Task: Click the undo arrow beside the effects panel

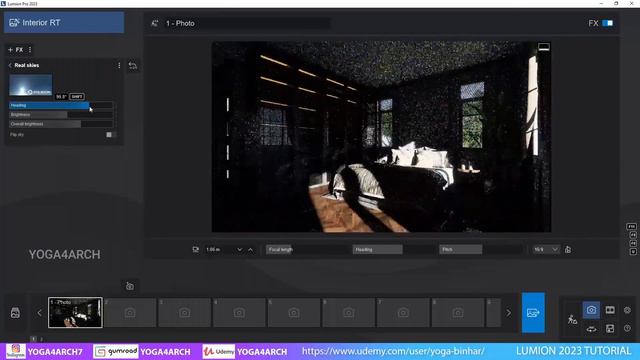Action: [x=133, y=65]
